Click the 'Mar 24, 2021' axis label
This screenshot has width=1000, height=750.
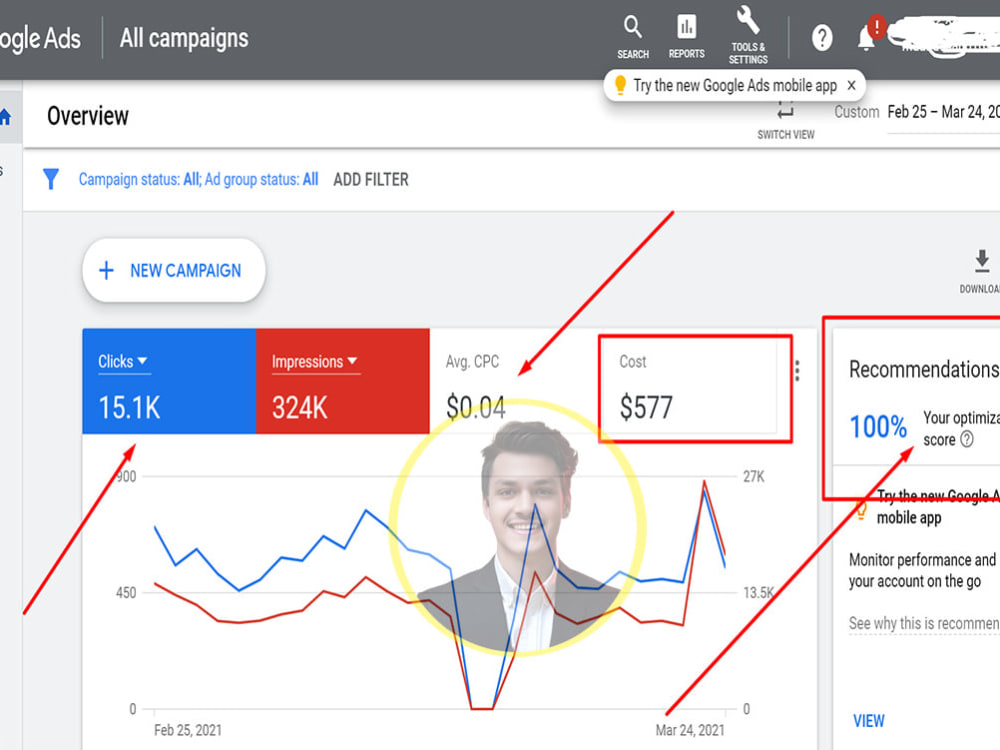click(690, 730)
